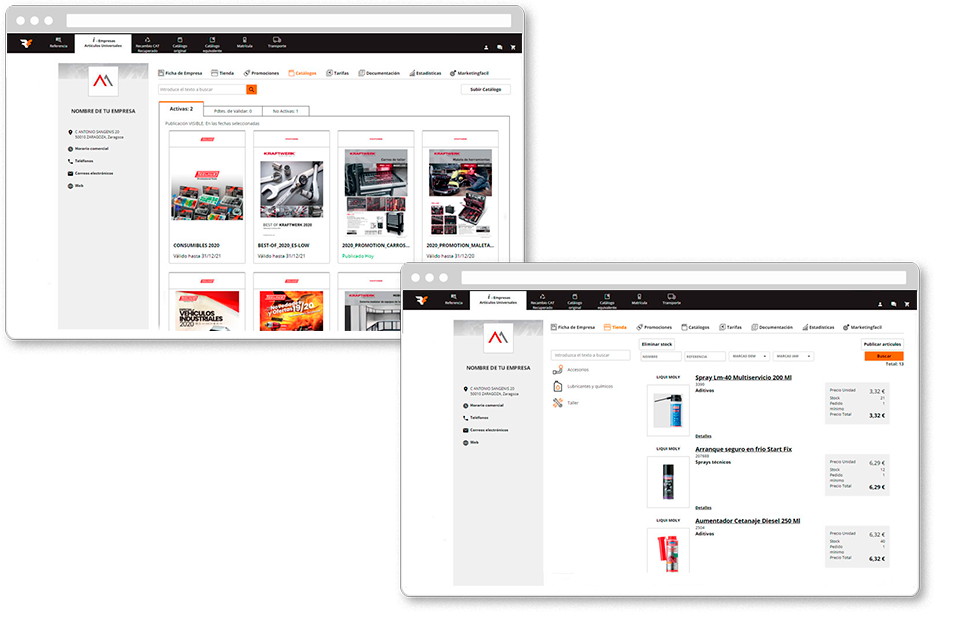Image resolution: width=953 pixels, height=644 pixels.
Task: Open the Accesorios category icon
Action: pyautogui.click(x=558, y=370)
